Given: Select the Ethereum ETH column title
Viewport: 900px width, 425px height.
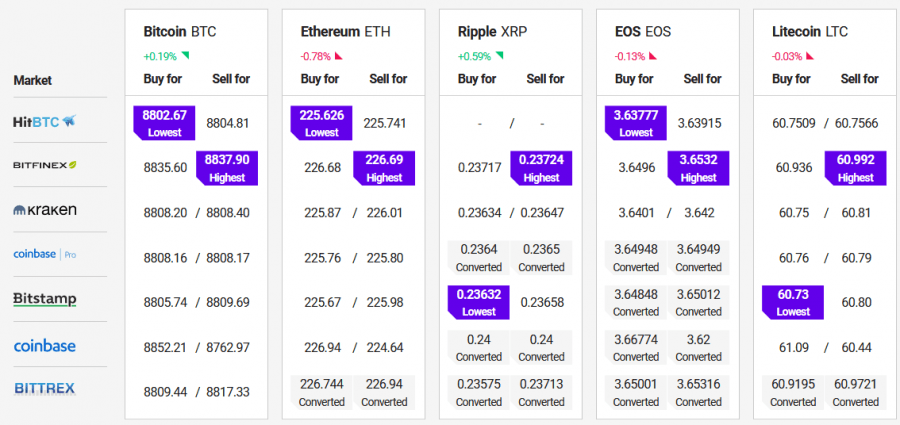Looking at the screenshot, I should tap(346, 32).
